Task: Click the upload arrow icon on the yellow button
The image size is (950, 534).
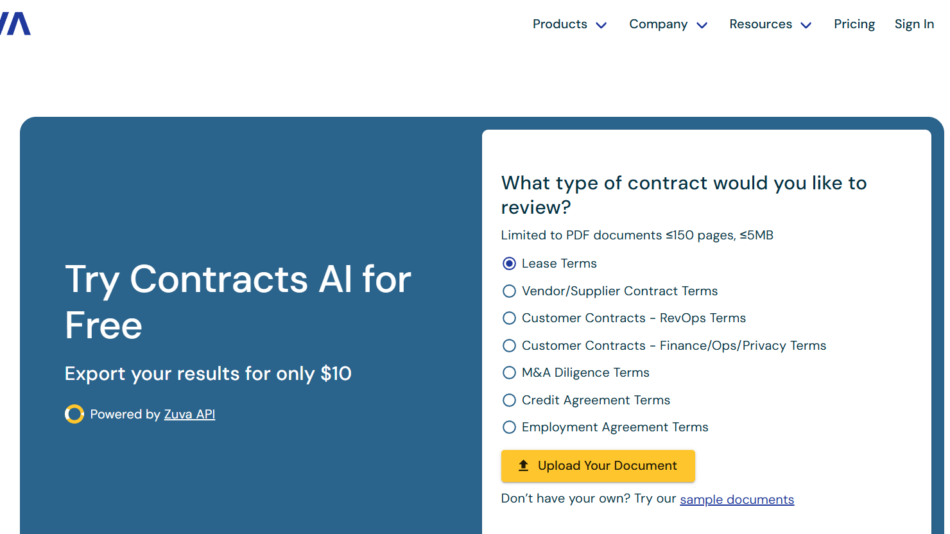Action: [523, 466]
